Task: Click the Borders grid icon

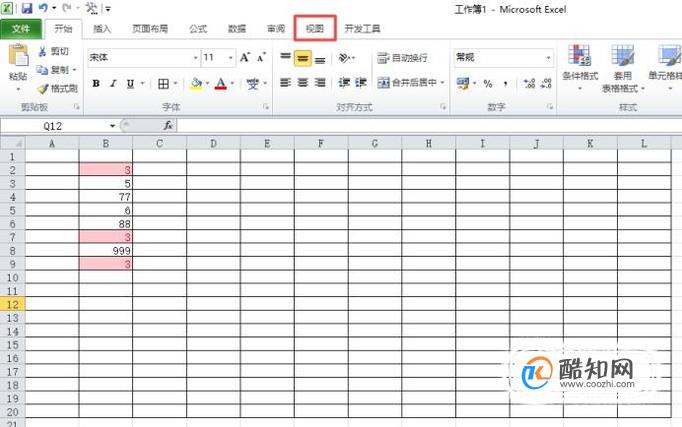Action: tap(164, 83)
